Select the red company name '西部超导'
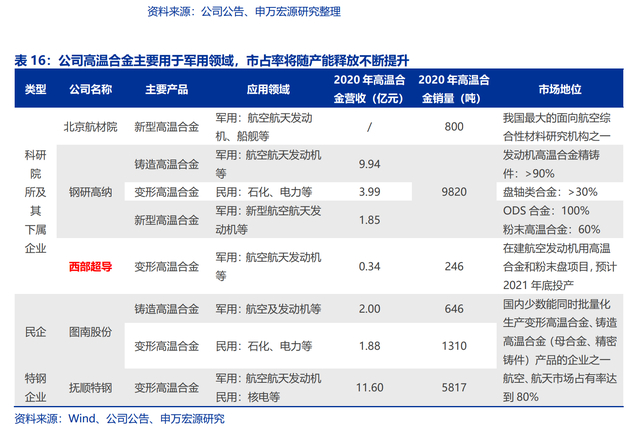 point(90,266)
